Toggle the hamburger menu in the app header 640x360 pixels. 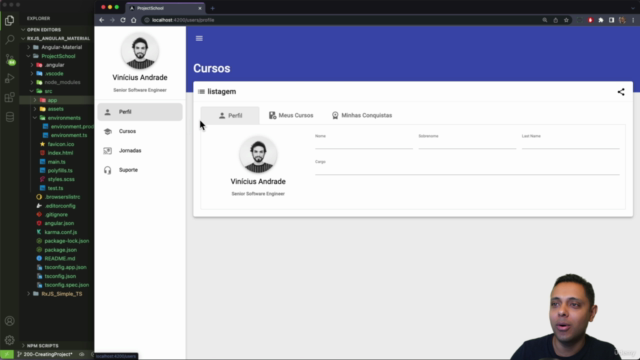click(x=199, y=38)
